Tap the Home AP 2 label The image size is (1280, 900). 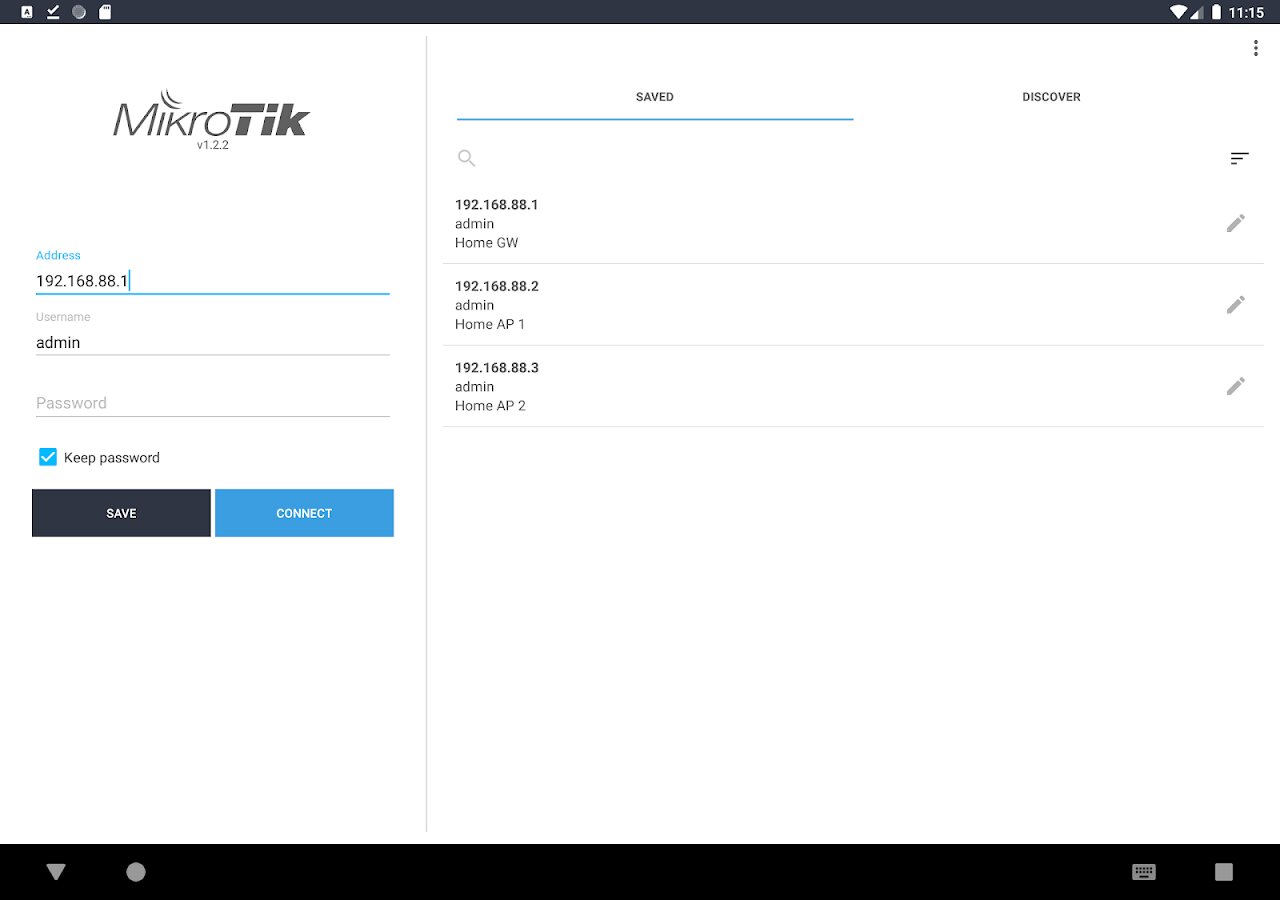[490, 406]
